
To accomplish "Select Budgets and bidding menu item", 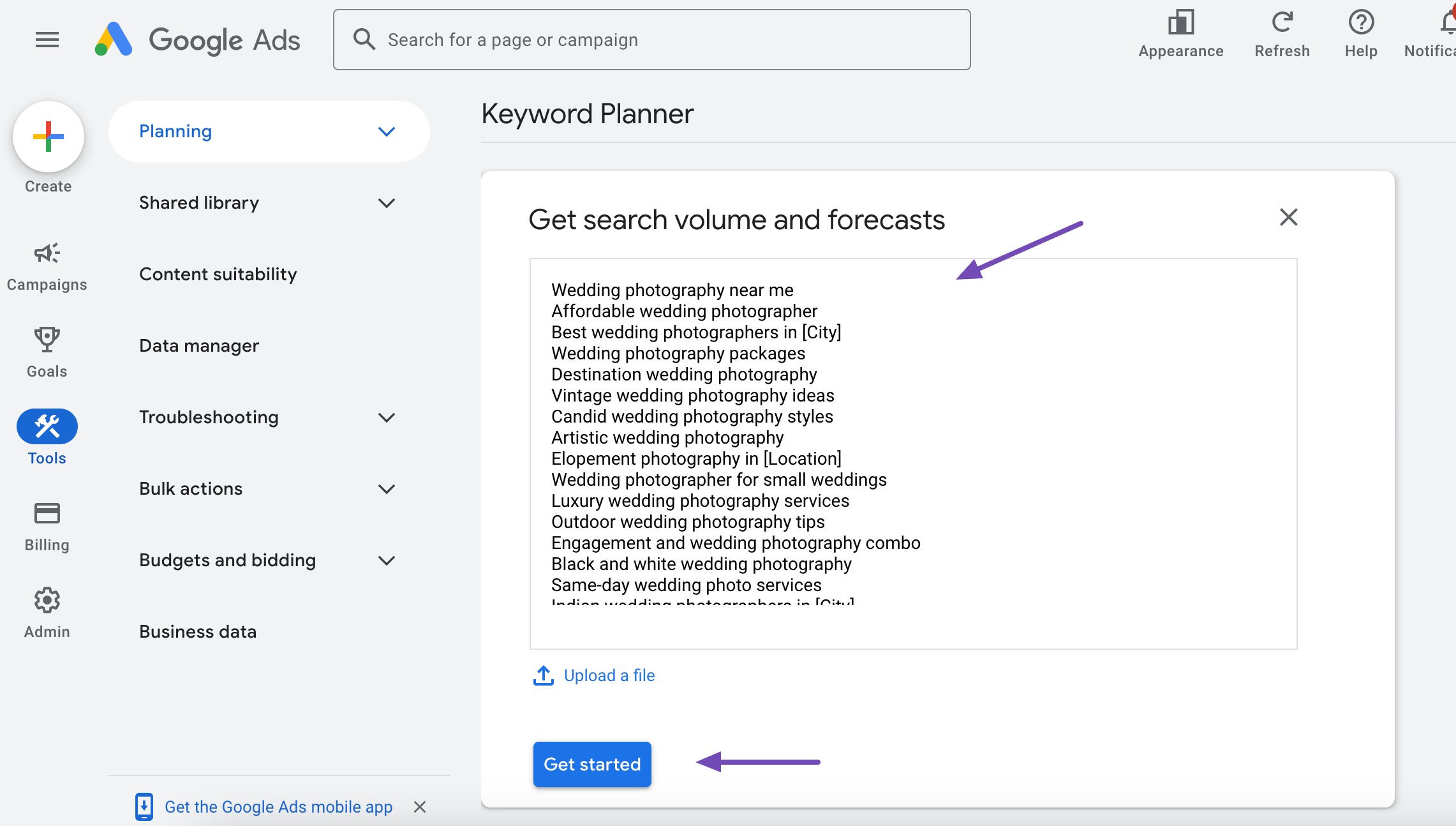I will point(227,560).
